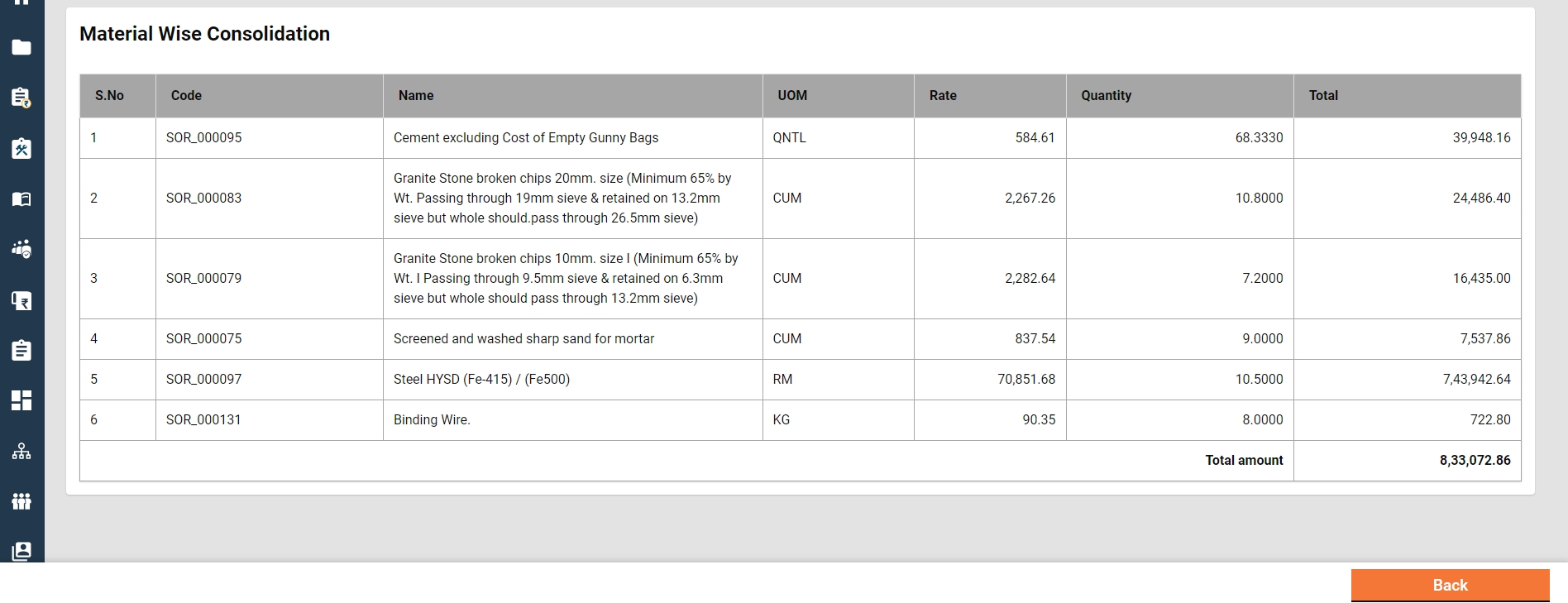
Task: Click the Quantity column header
Action: tap(1106, 96)
